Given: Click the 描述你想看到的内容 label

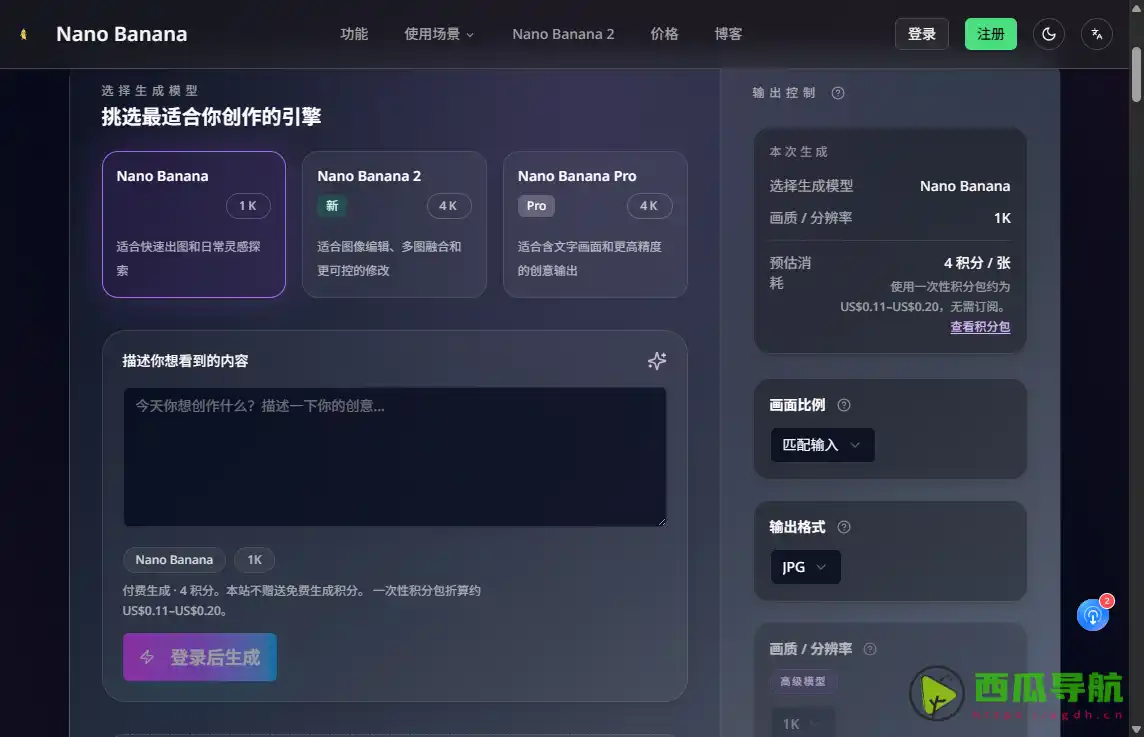Looking at the screenshot, I should pyautogui.click(x=185, y=361).
